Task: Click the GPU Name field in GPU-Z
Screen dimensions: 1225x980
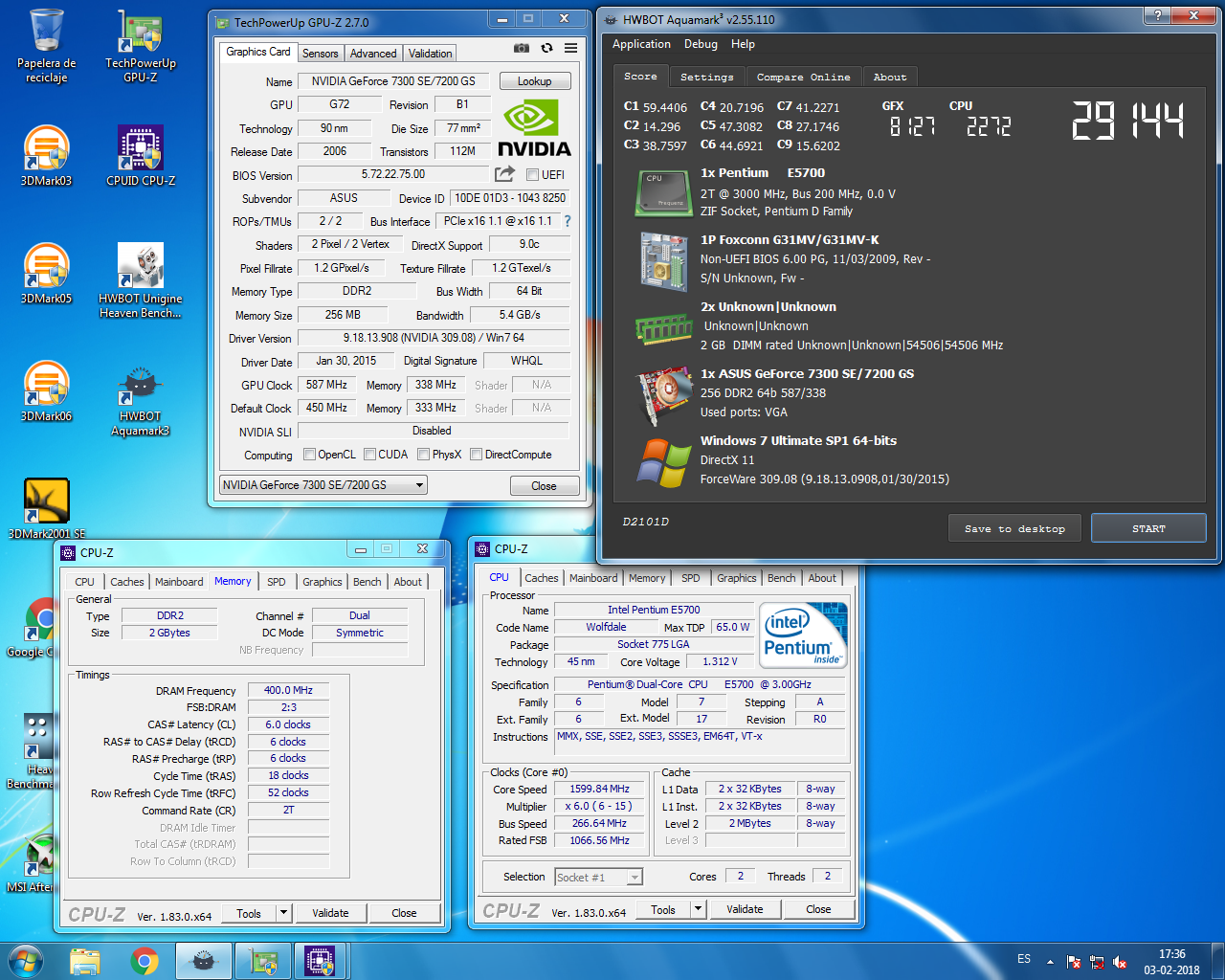Action: [x=394, y=81]
